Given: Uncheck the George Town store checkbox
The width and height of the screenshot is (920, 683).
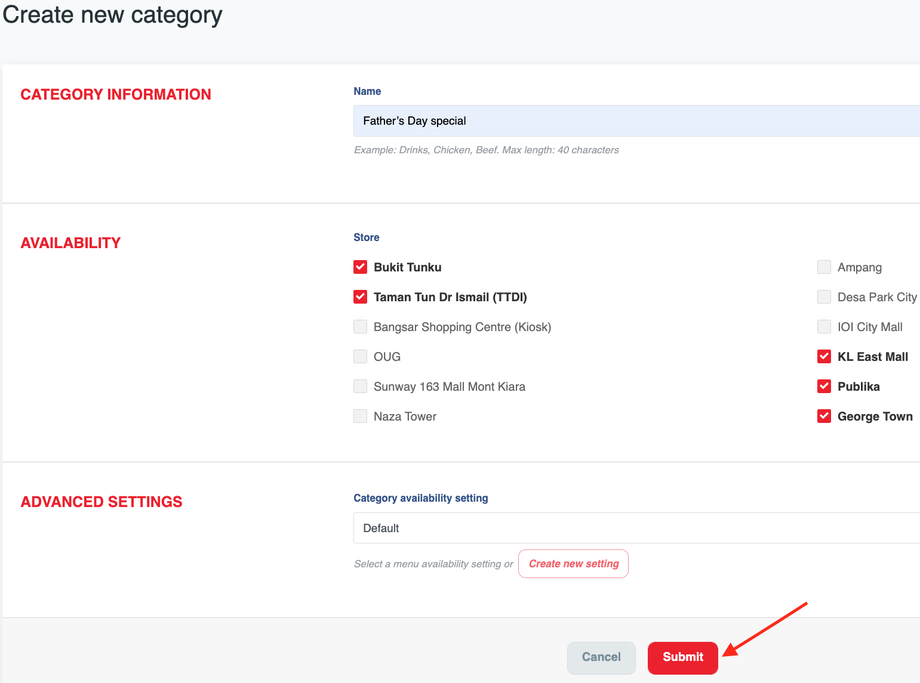Looking at the screenshot, I should click(x=824, y=417).
